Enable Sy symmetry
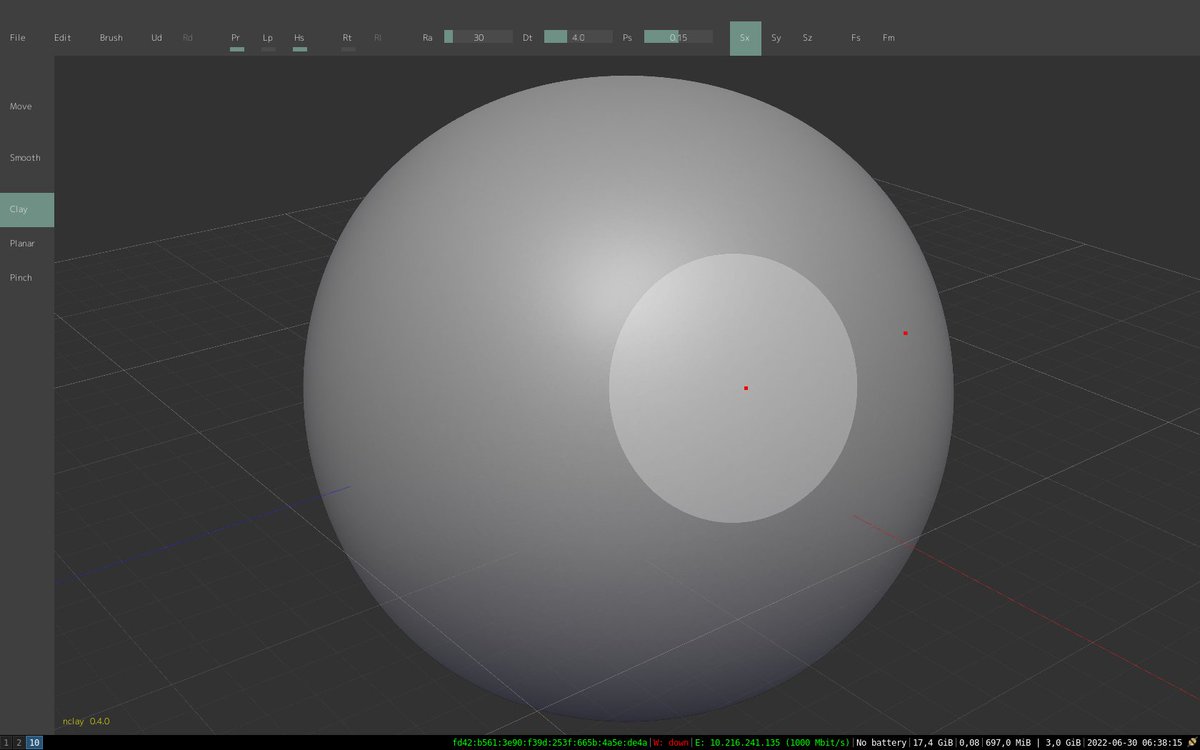1200x750 pixels. [776, 37]
